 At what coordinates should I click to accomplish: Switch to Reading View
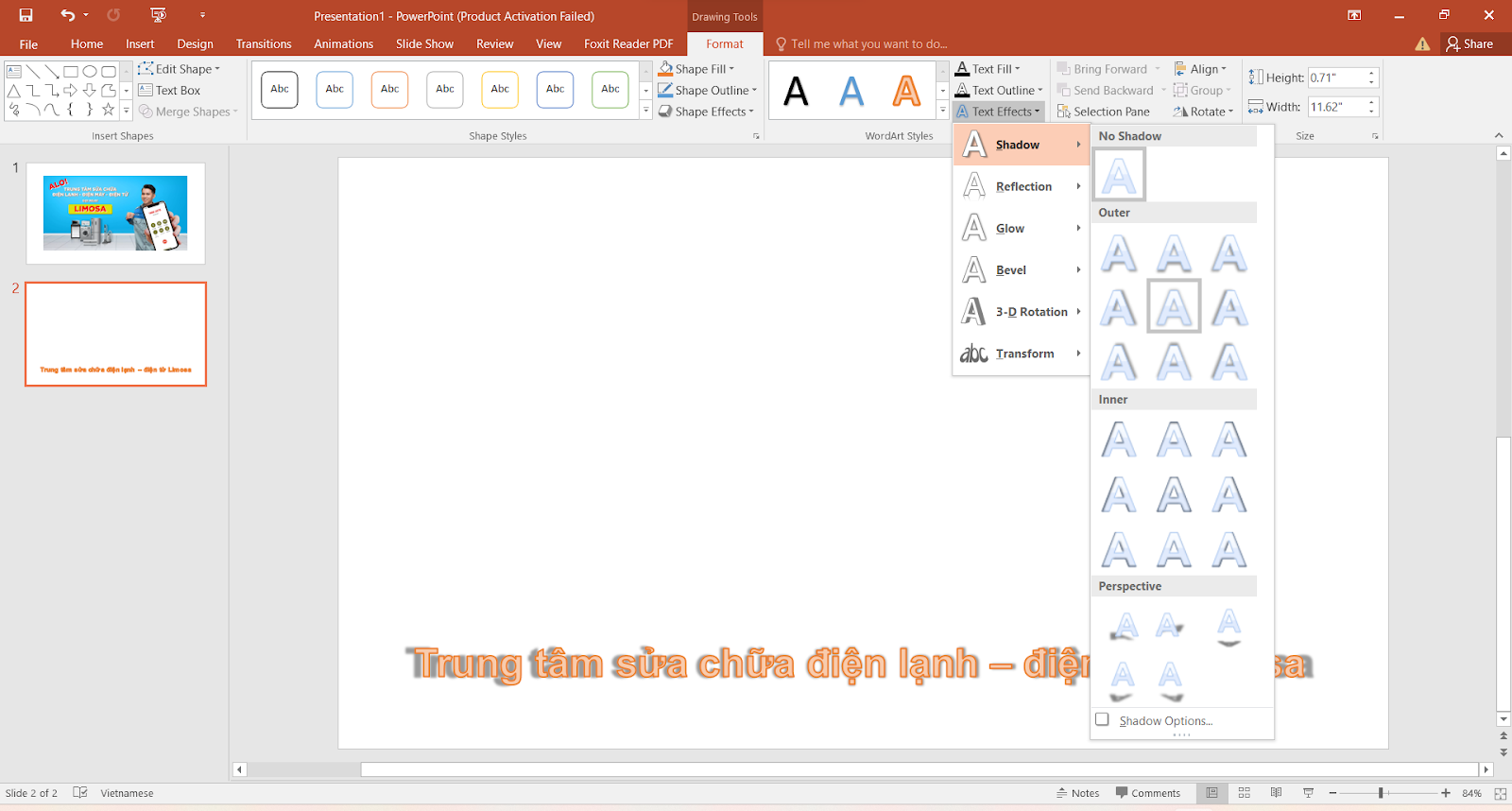tap(1276, 793)
